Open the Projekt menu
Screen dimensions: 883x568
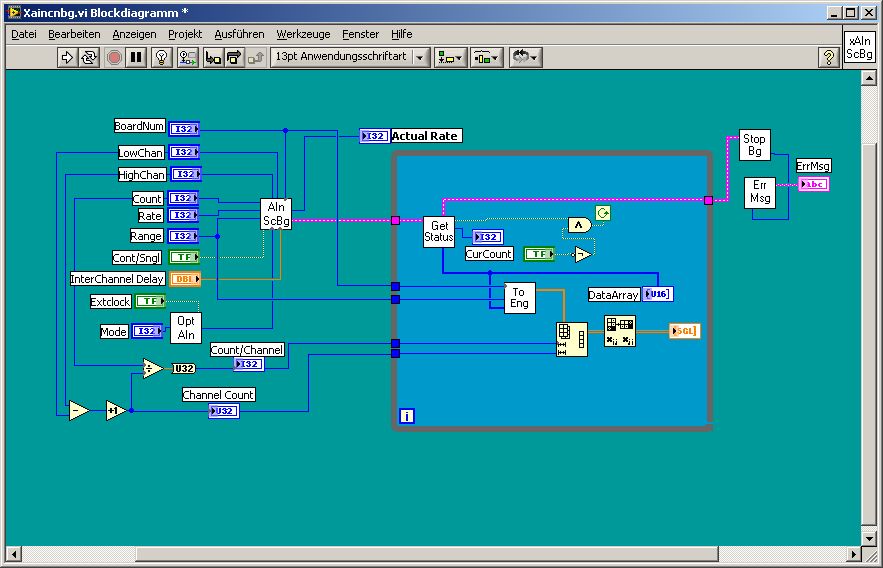coord(185,34)
